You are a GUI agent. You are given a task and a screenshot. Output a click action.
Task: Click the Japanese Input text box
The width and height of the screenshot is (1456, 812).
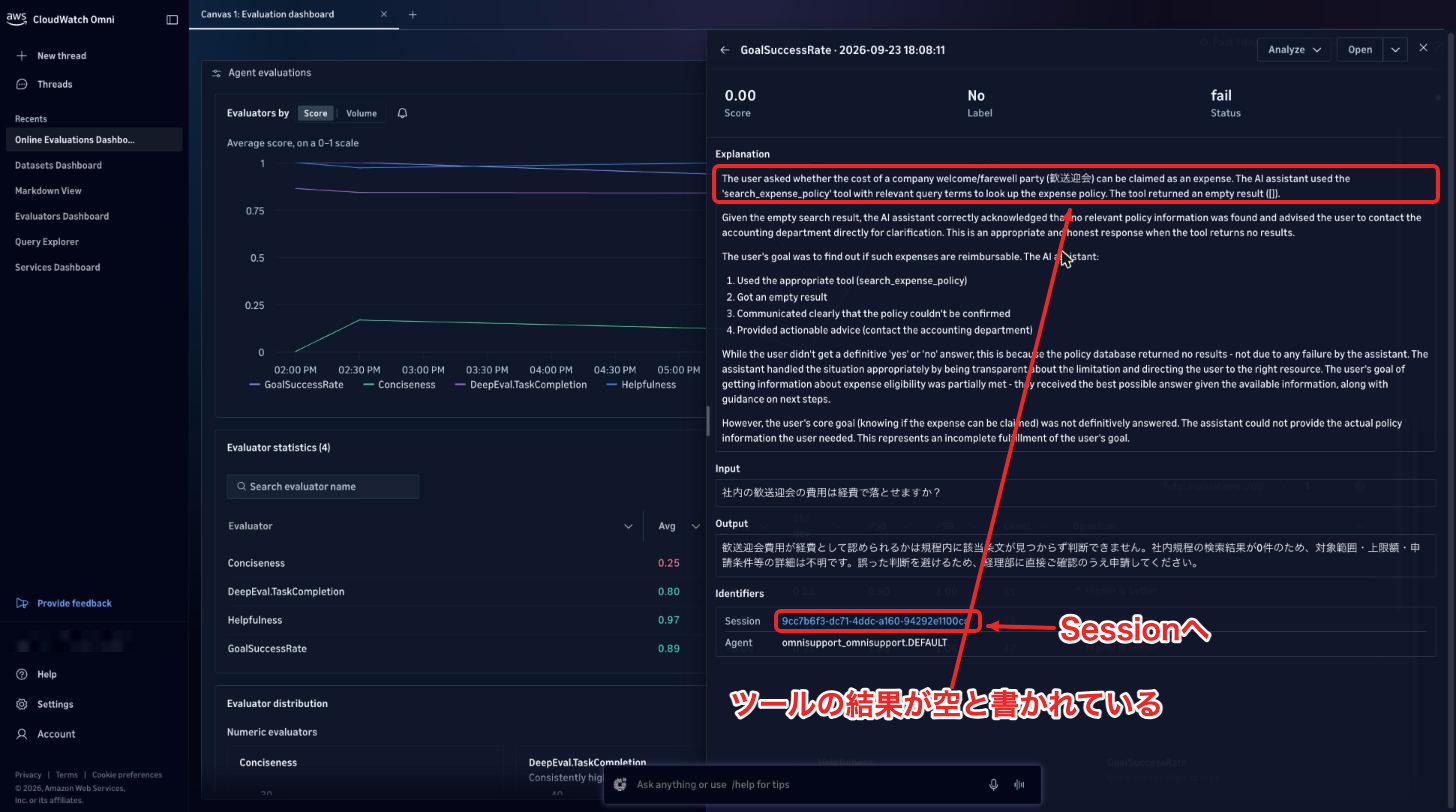point(1075,492)
